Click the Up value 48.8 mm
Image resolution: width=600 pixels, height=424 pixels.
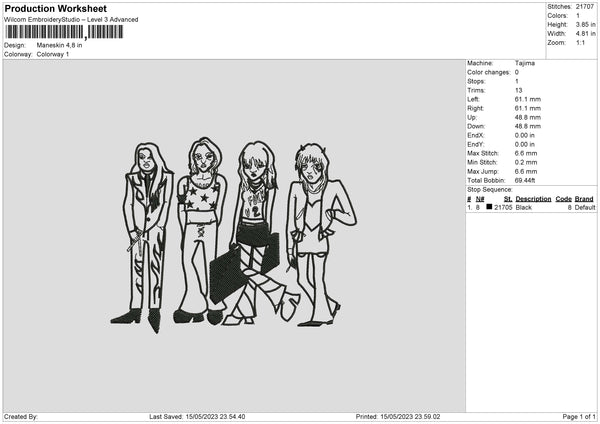pyautogui.click(x=528, y=117)
